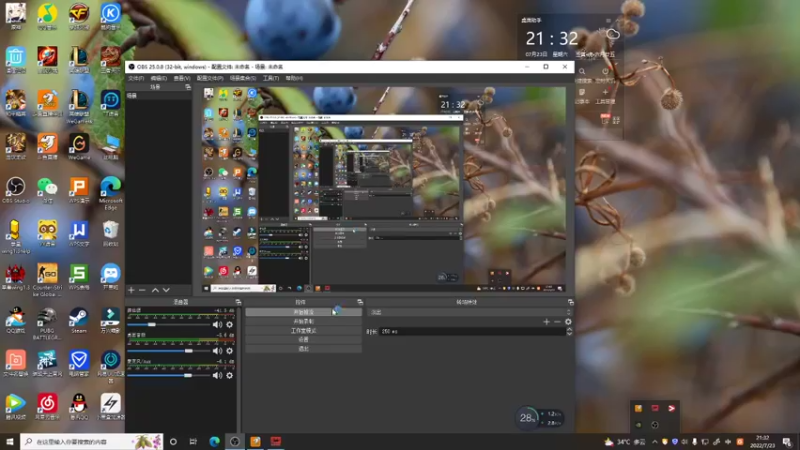
Task: Undock the Scene Transitions panel via pop-out icon
Action: [570, 302]
